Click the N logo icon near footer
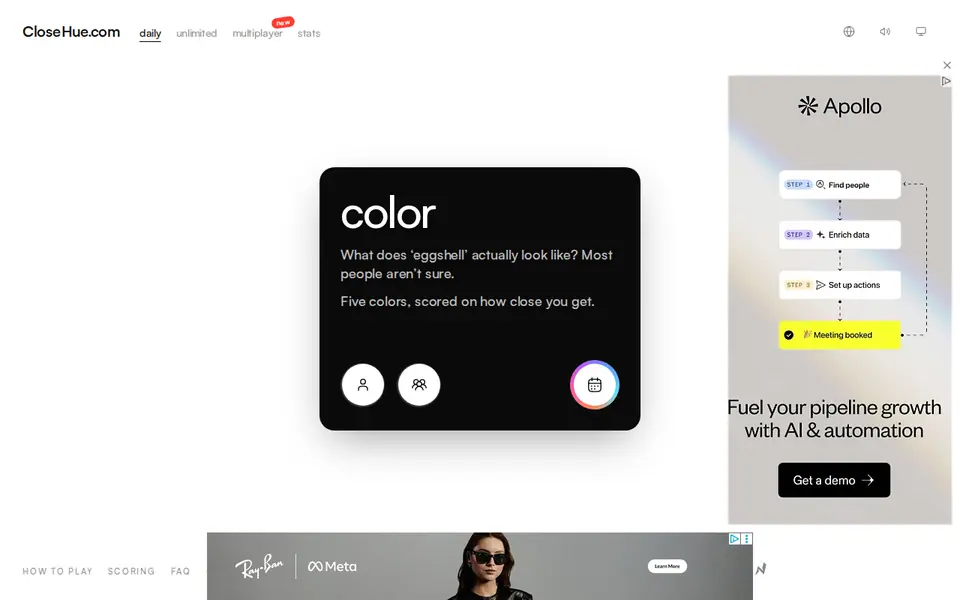The height and width of the screenshot is (600, 960). tap(760, 569)
